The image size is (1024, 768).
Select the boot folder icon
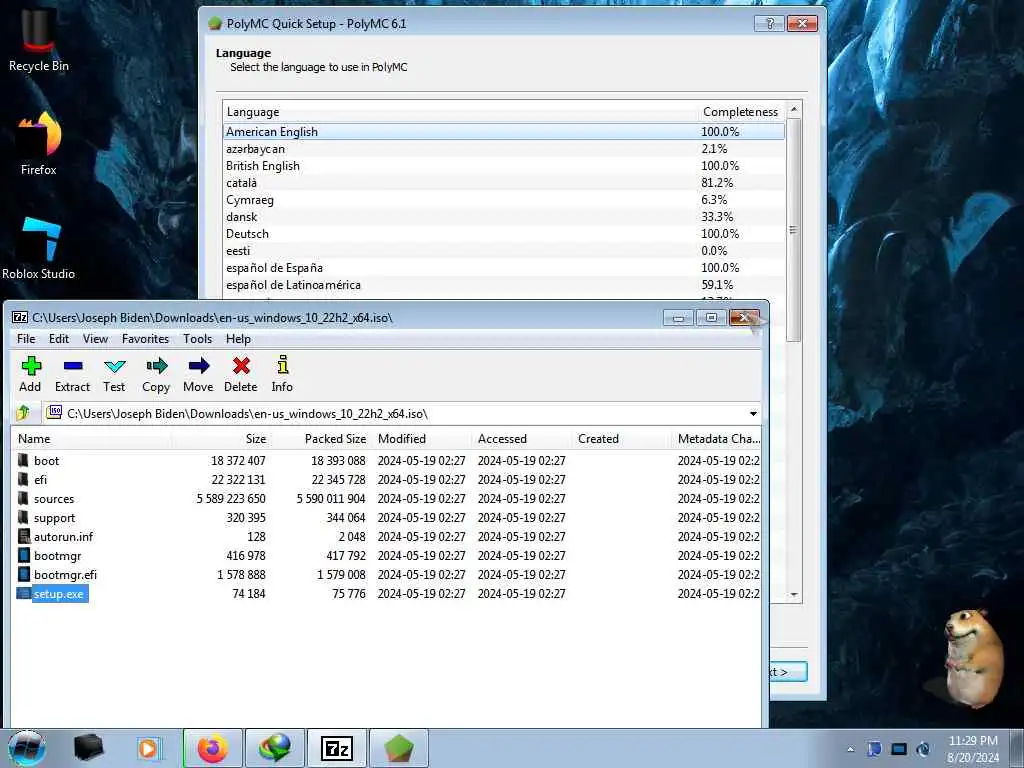(24, 460)
